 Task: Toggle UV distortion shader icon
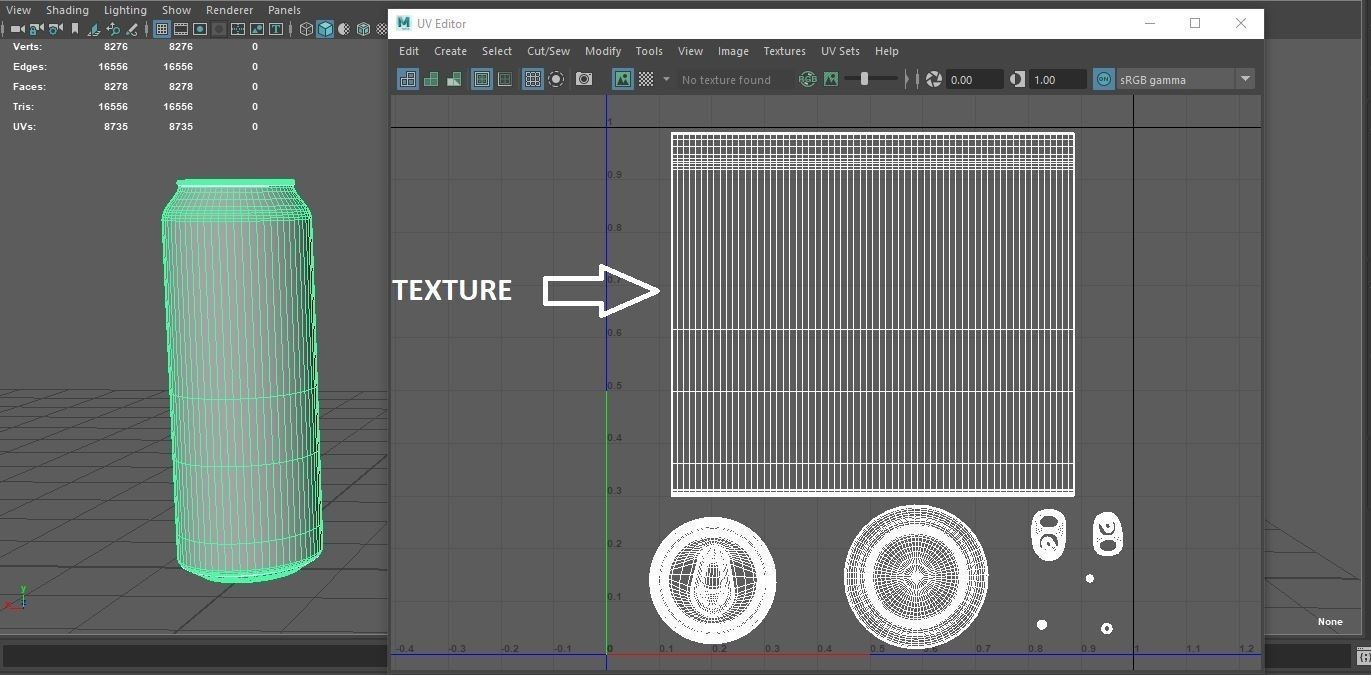tap(454, 79)
